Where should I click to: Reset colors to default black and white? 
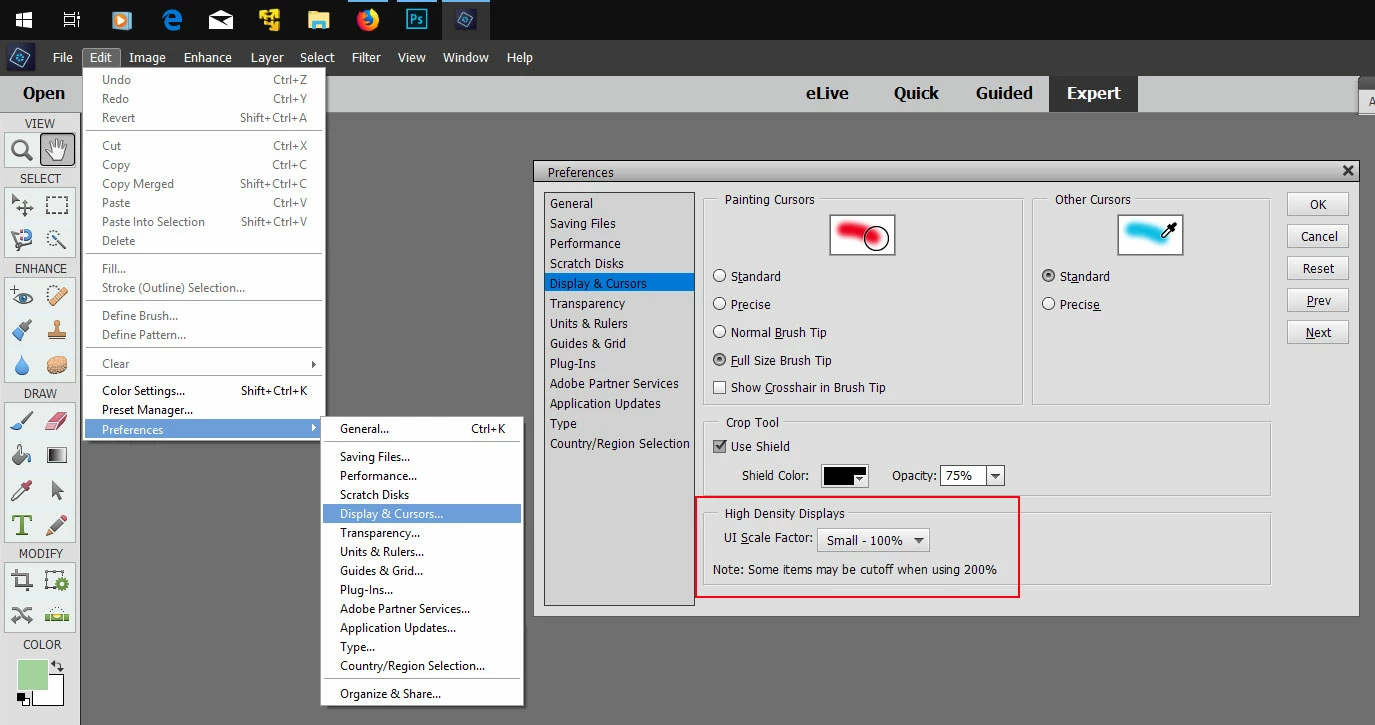pos(23,698)
